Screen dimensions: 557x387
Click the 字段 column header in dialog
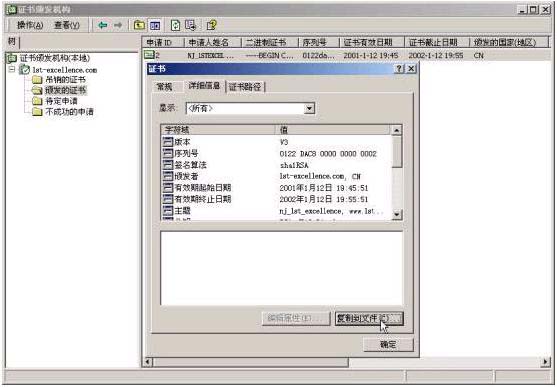click(218, 129)
